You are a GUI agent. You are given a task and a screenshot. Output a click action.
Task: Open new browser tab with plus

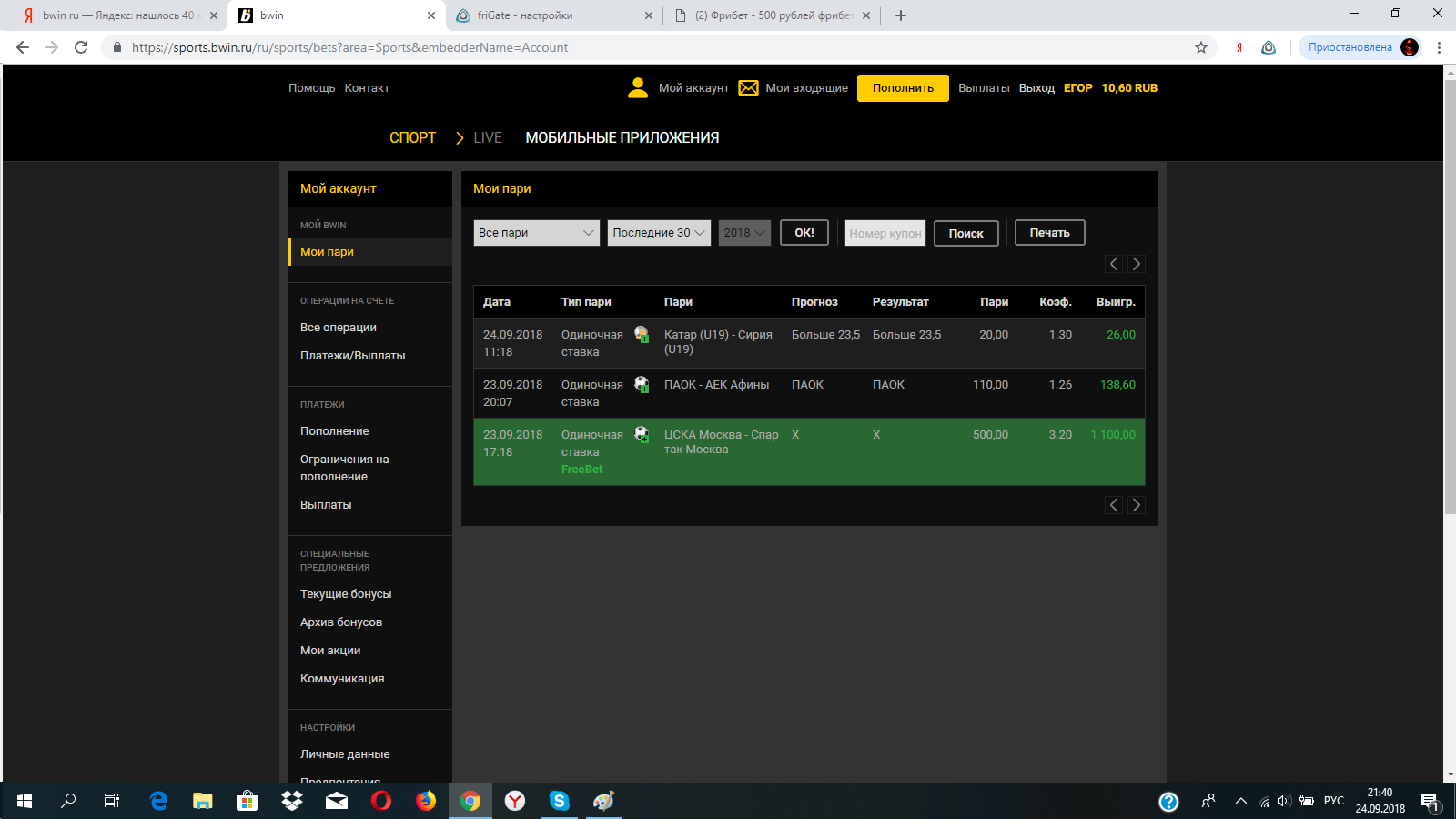(x=901, y=15)
